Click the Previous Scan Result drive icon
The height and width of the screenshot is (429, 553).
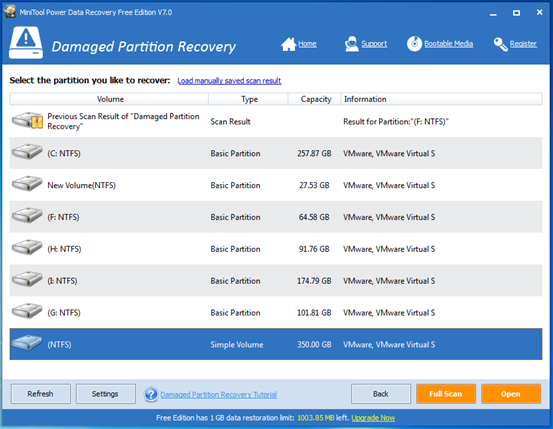(27, 121)
